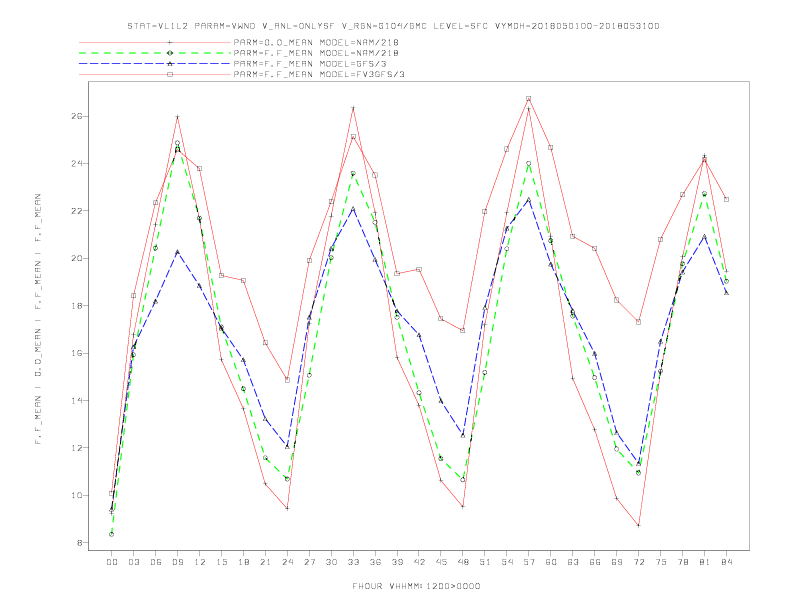
Task: Select legend entry PARM=F.F_MEAN MODEL=NAM/218
Action: [316, 53]
